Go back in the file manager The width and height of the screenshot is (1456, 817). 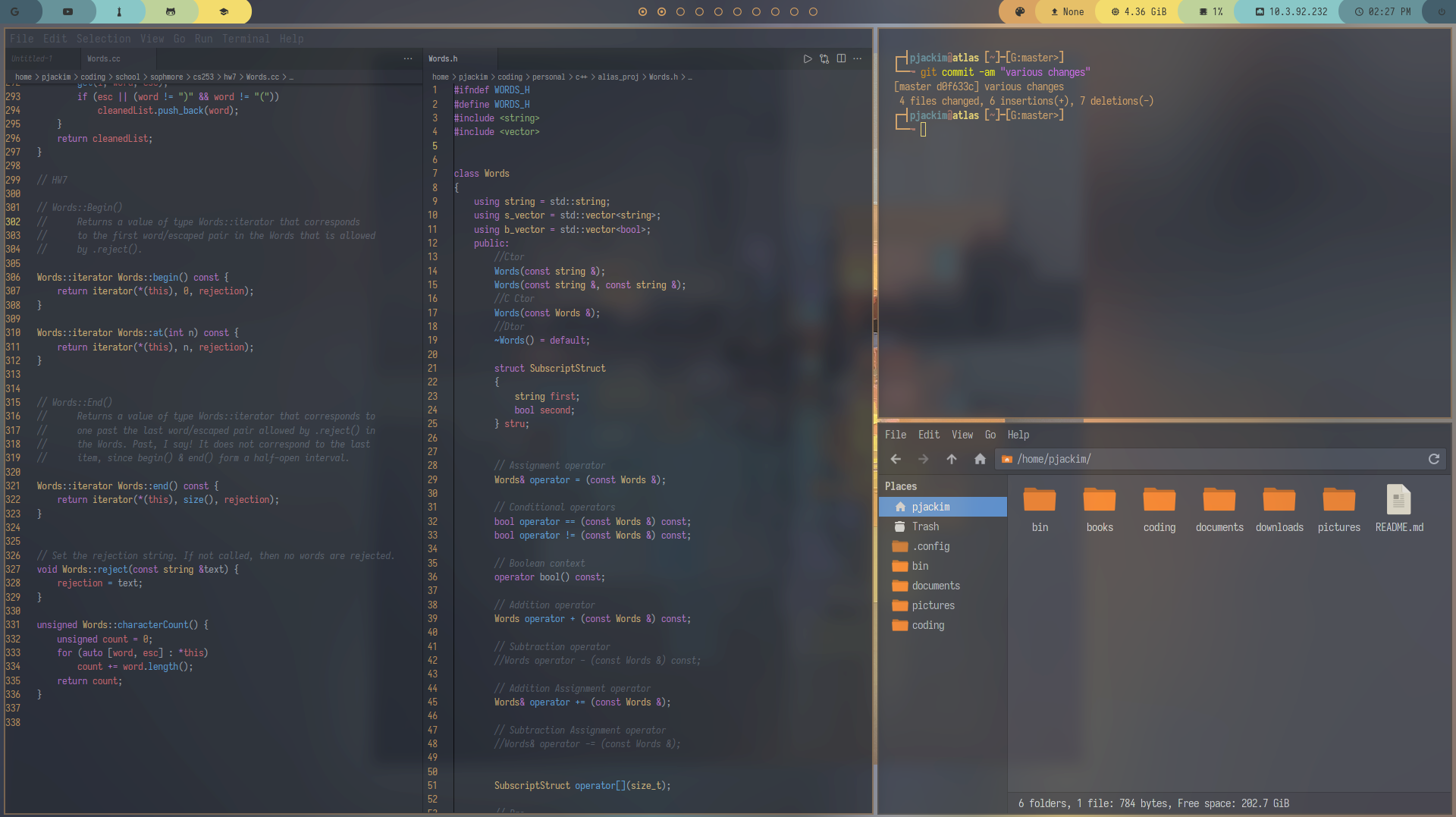click(x=896, y=459)
